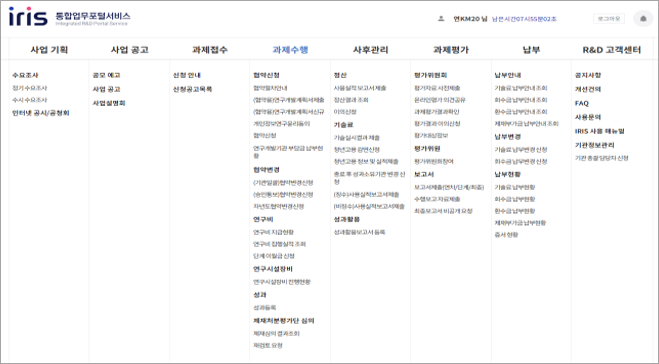Click 온라인평가 의견공유 link

tap(440, 100)
